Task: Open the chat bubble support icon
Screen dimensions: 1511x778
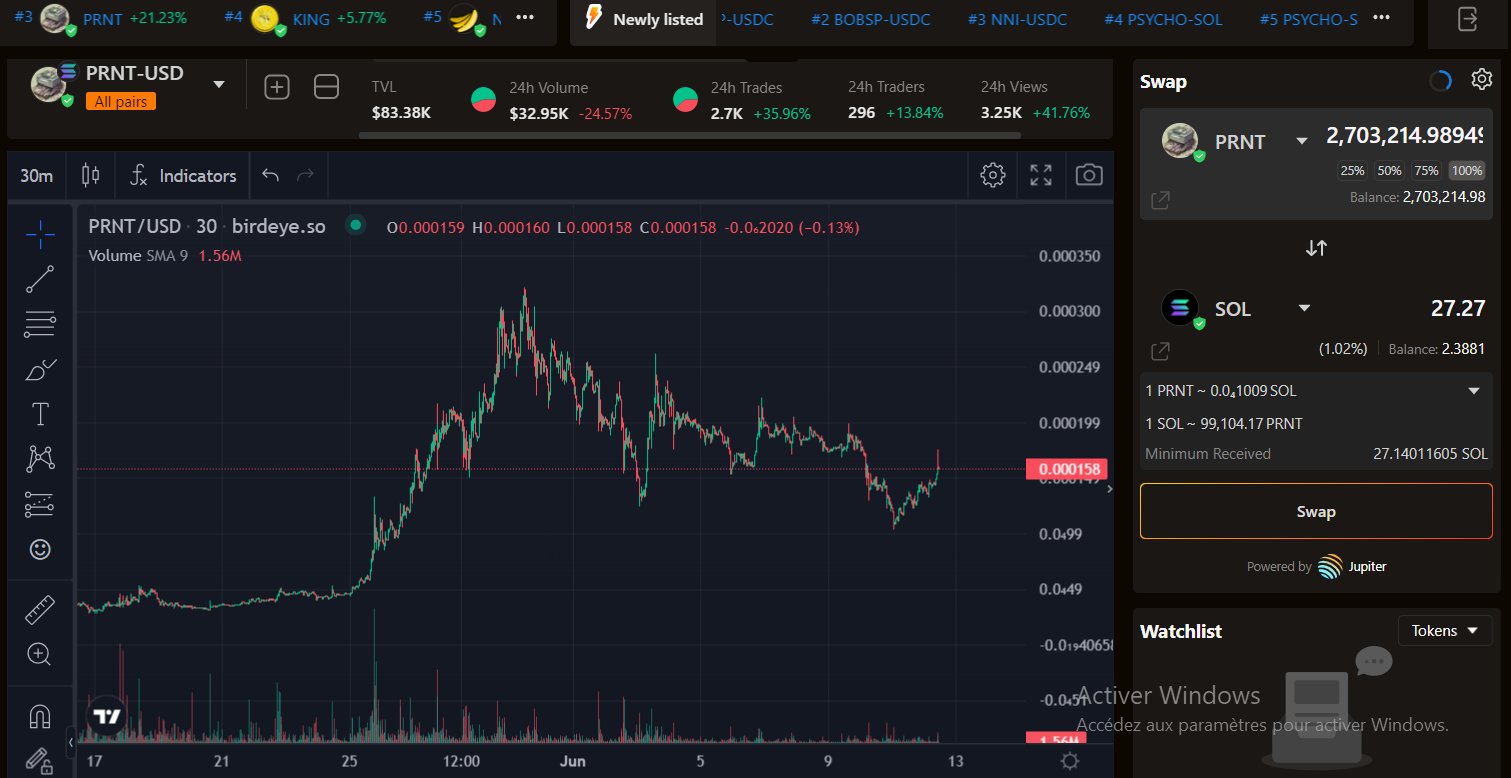Action: coord(1374,661)
